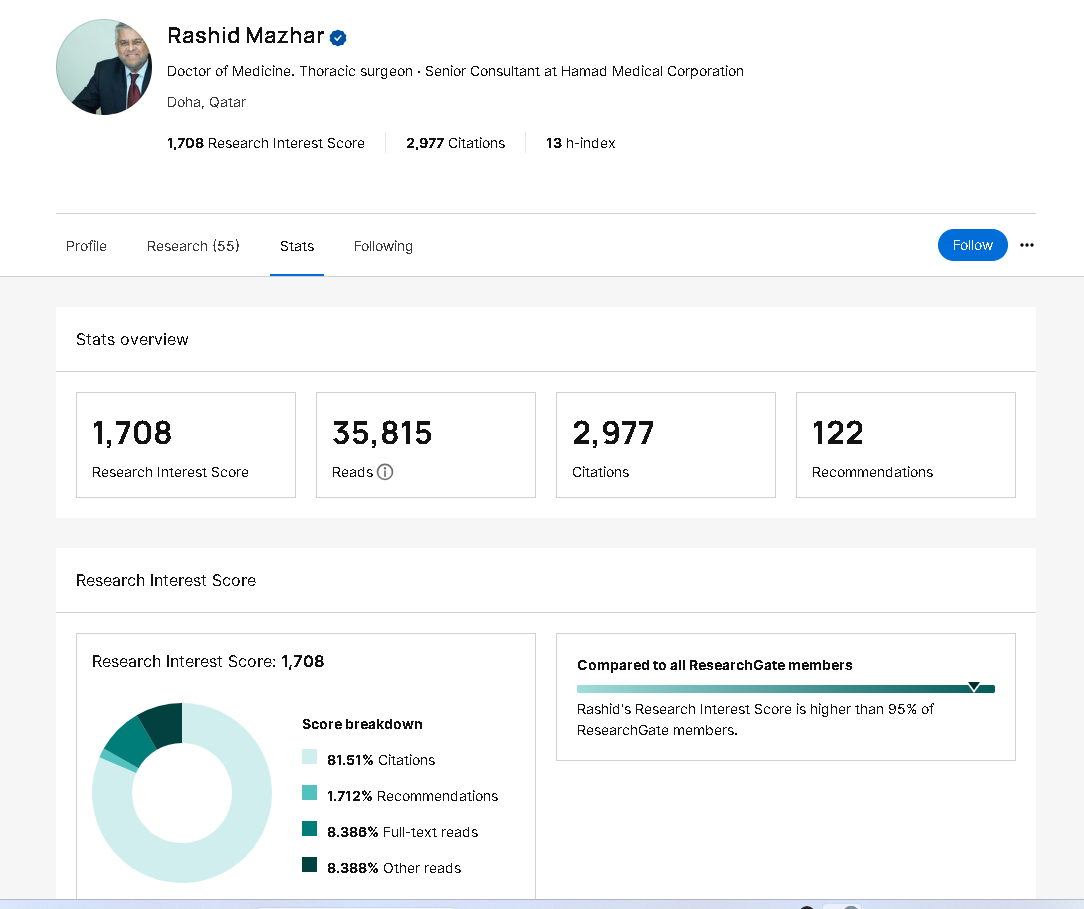Click the percentile marker on comparison bar
This screenshot has height=909, width=1084.
click(x=974, y=687)
